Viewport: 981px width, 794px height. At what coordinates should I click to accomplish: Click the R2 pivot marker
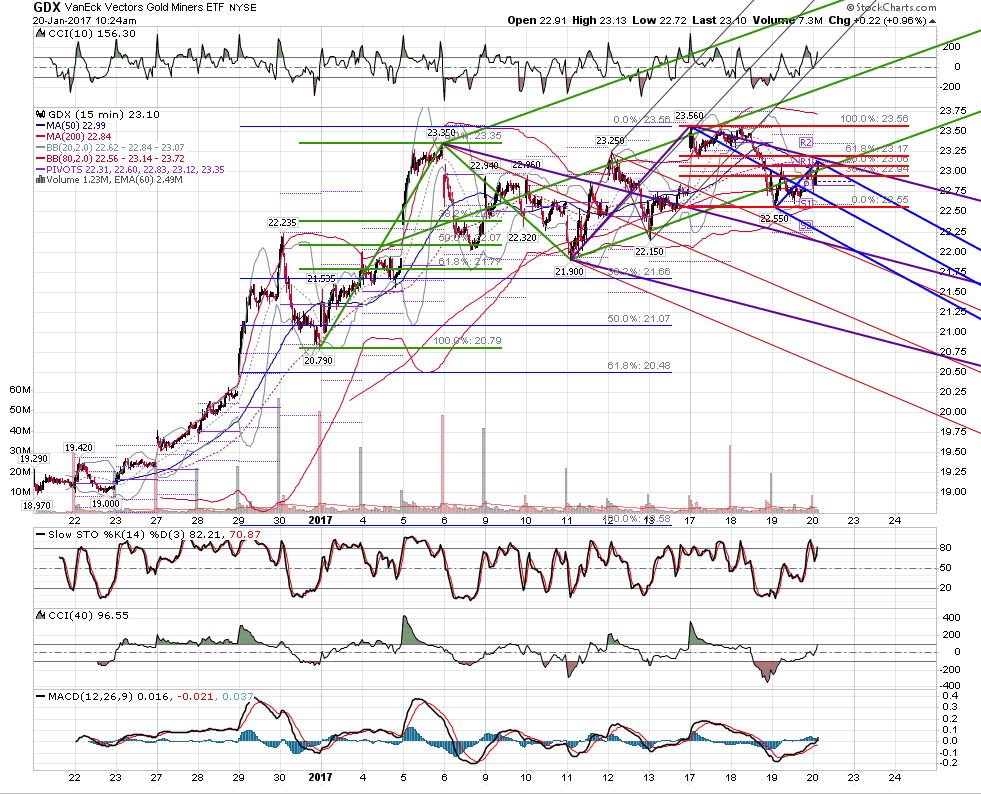point(806,143)
